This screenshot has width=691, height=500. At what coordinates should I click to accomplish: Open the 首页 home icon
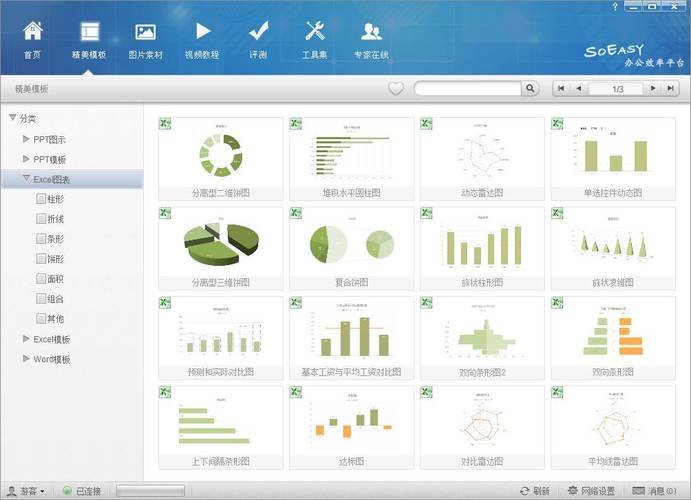[33, 31]
